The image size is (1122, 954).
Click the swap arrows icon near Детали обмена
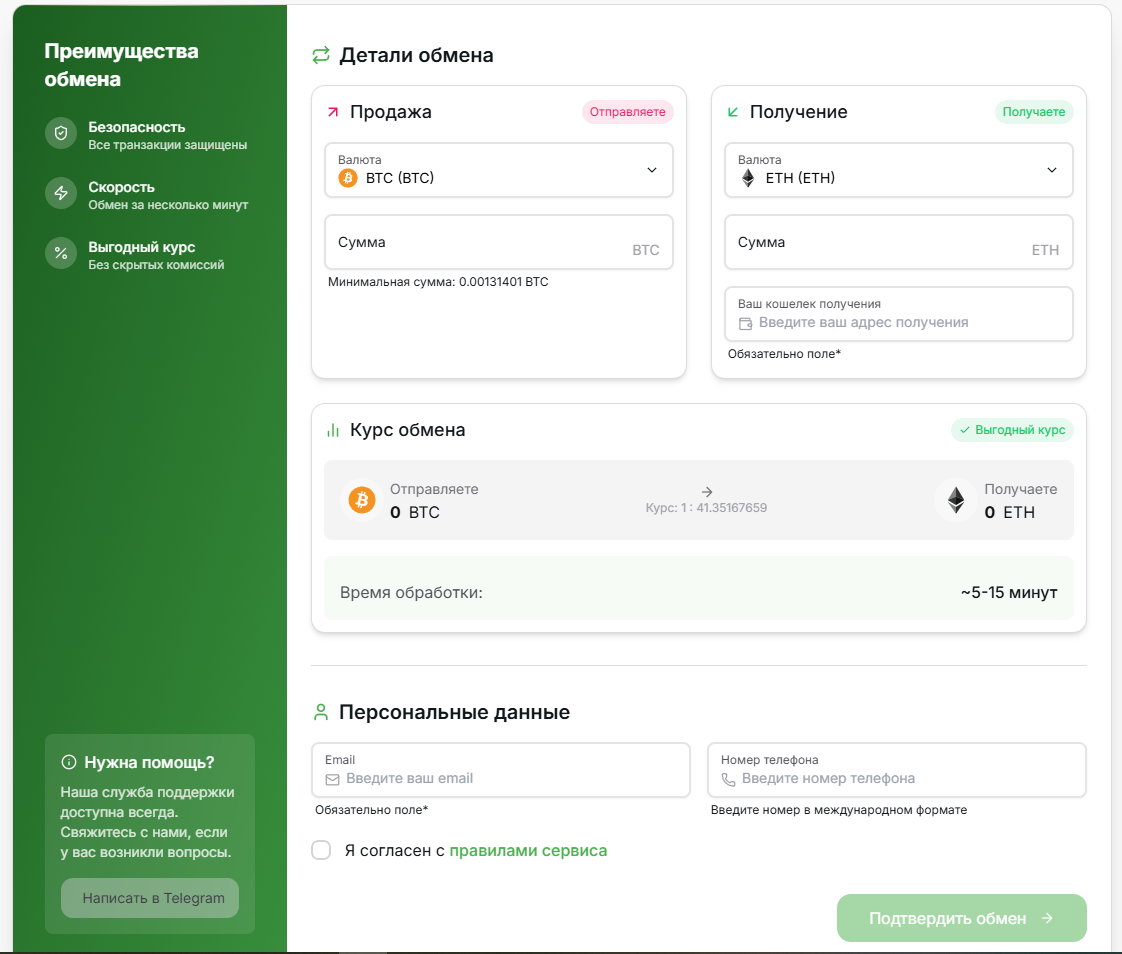[321, 56]
